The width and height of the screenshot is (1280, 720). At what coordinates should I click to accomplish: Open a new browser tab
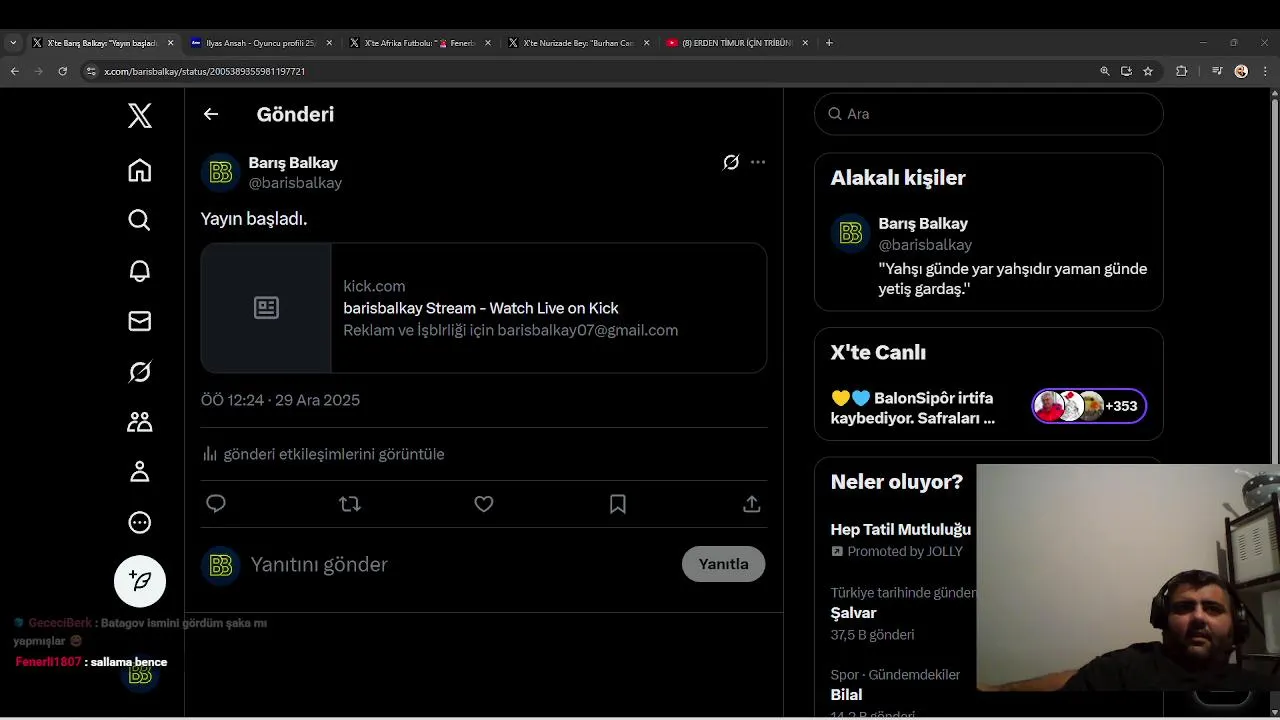point(829,43)
